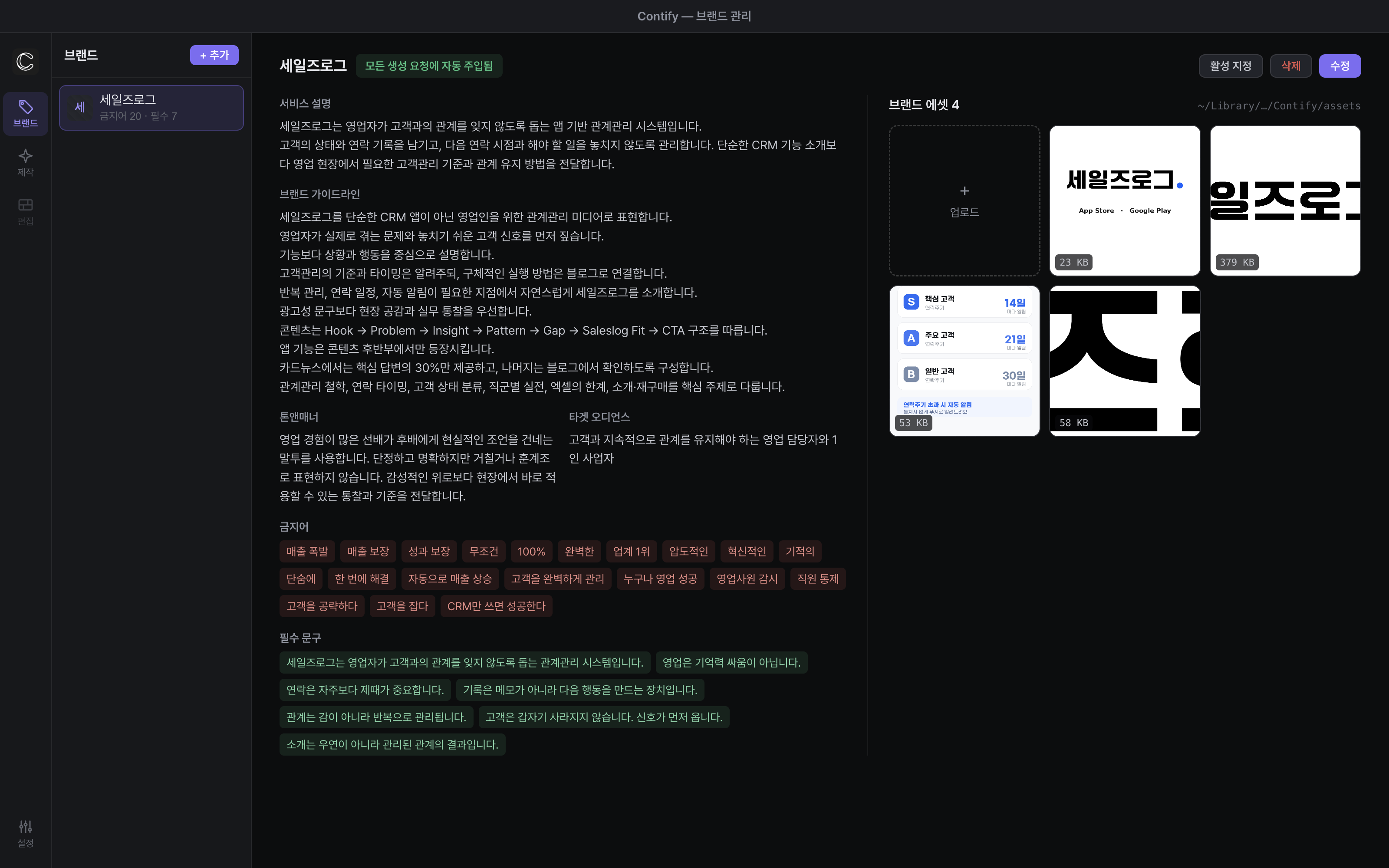Click the 압도적인 tag
Image resolution: width=1389 pixels, height=868 pixels.
tap(688, 551)
